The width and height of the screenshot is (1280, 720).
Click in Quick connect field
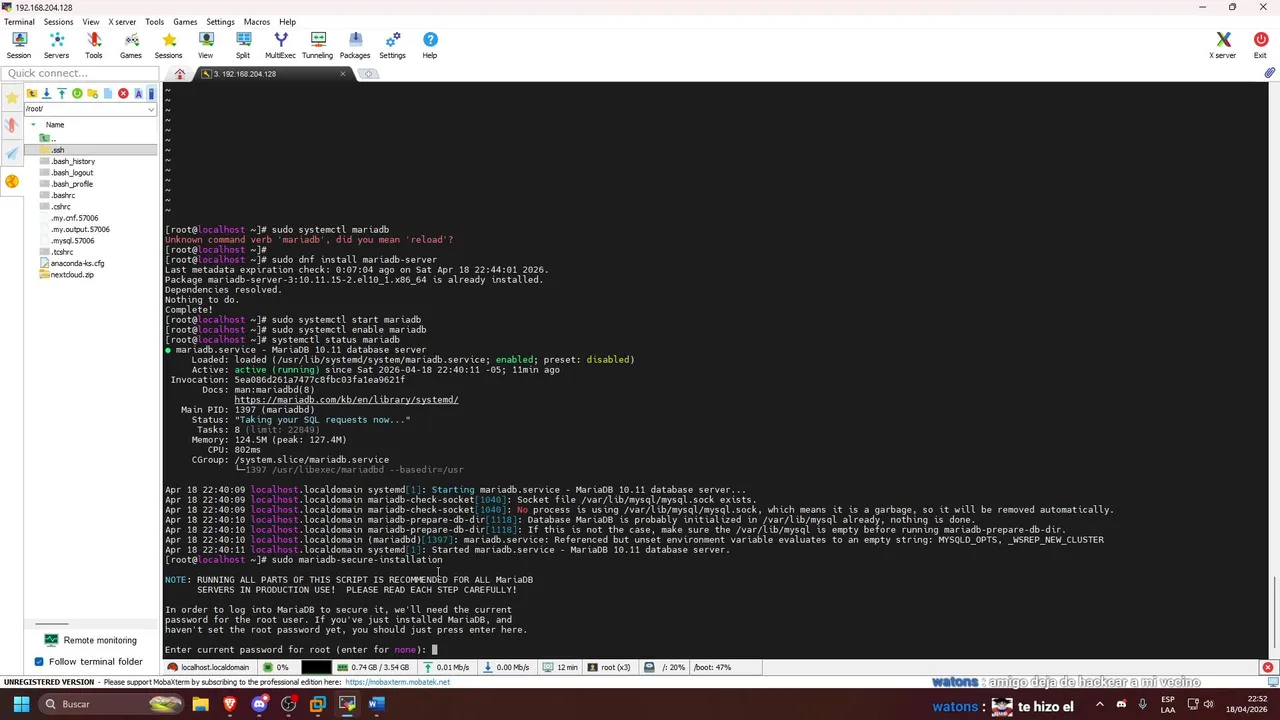79,73
